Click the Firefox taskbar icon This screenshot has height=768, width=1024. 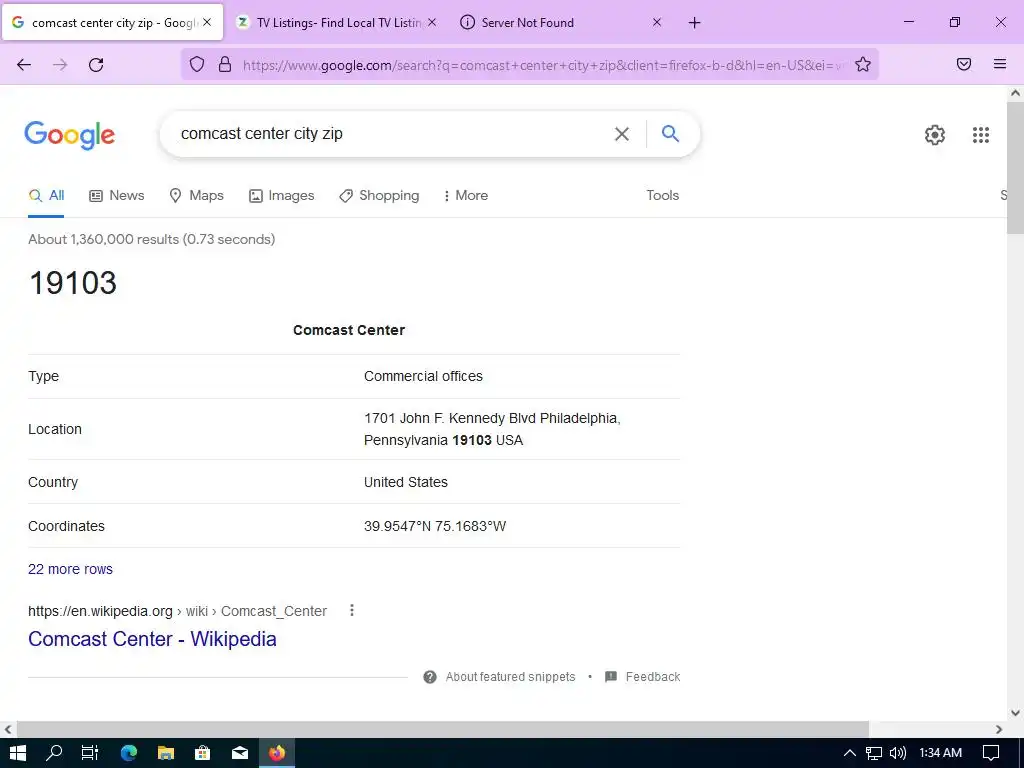[x=277, y=753]
